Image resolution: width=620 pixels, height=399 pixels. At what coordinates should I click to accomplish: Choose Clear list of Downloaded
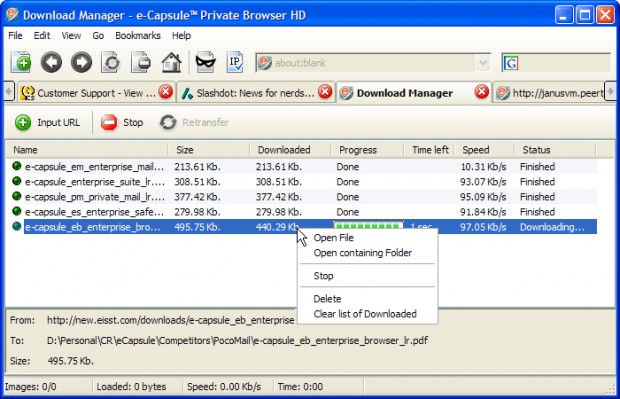tap(365, 314)
